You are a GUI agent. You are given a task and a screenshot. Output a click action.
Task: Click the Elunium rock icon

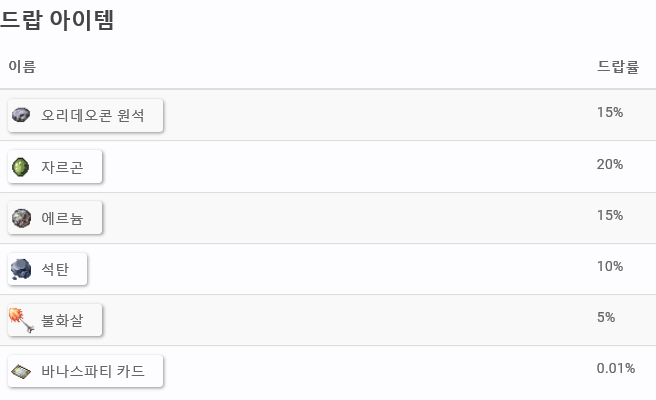point(21,218)
